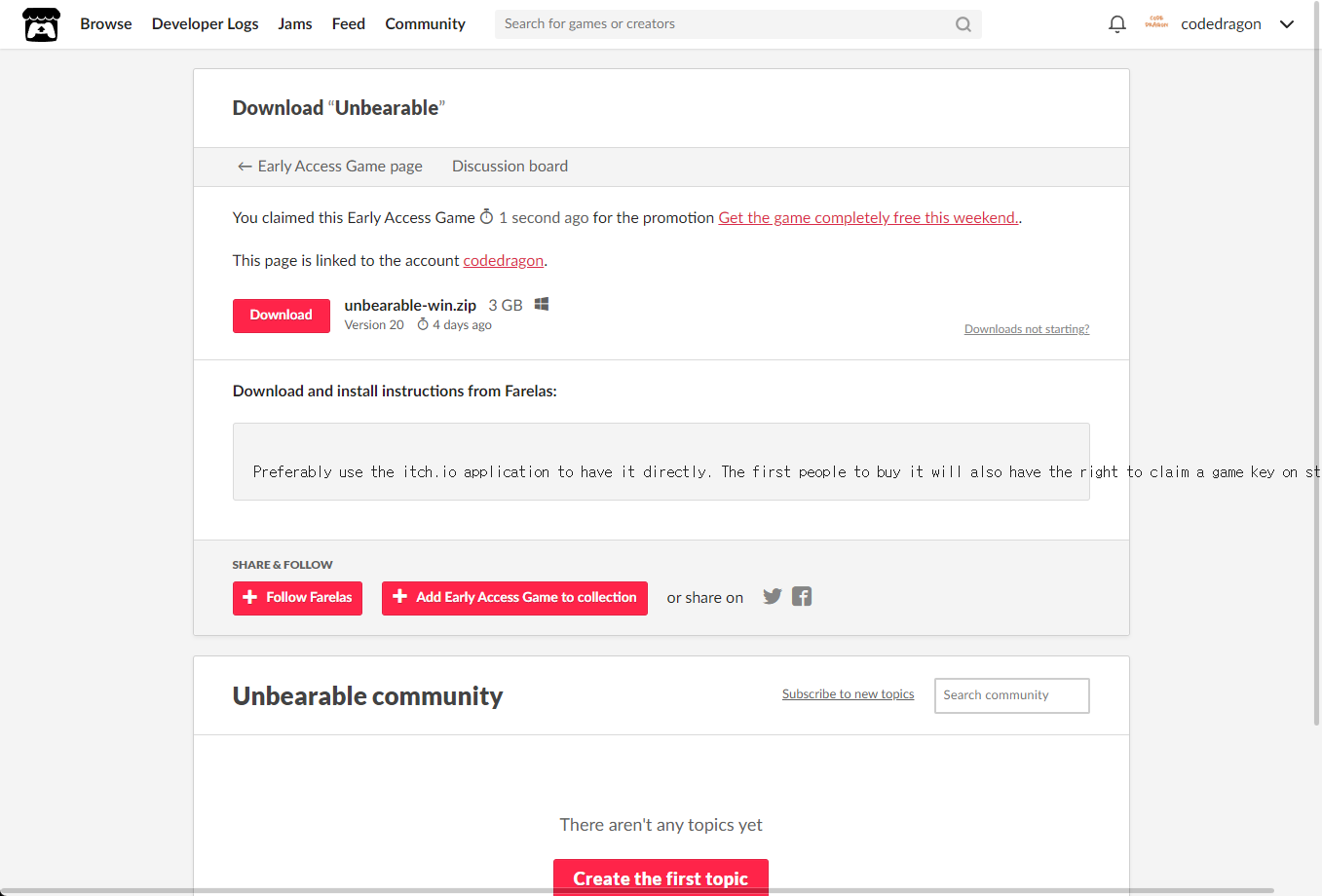Screen dimensions: 1322x896
Task: Open the Community page
Action: point(425,23)
